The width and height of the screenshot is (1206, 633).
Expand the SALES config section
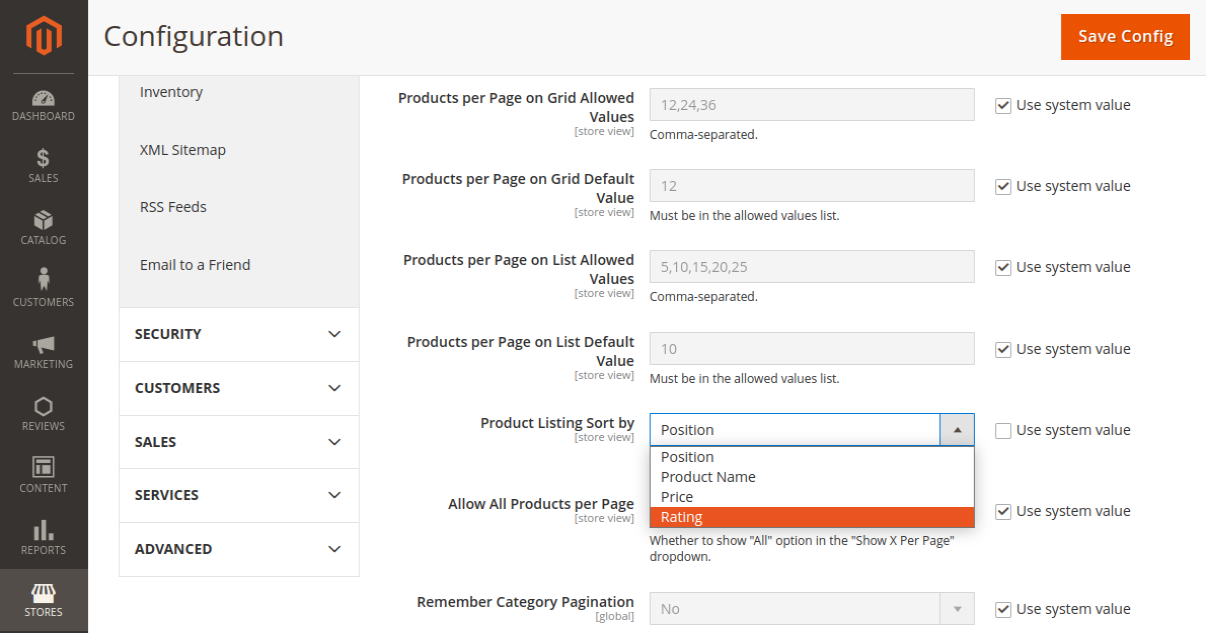click(x=239, y=442)
